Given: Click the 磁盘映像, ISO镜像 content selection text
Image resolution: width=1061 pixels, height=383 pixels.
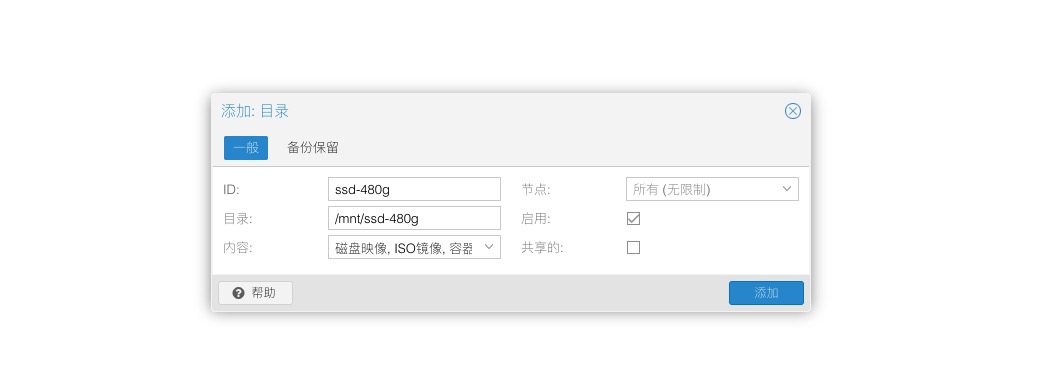Looking at the screenshot, I should [x=404, y=248].
